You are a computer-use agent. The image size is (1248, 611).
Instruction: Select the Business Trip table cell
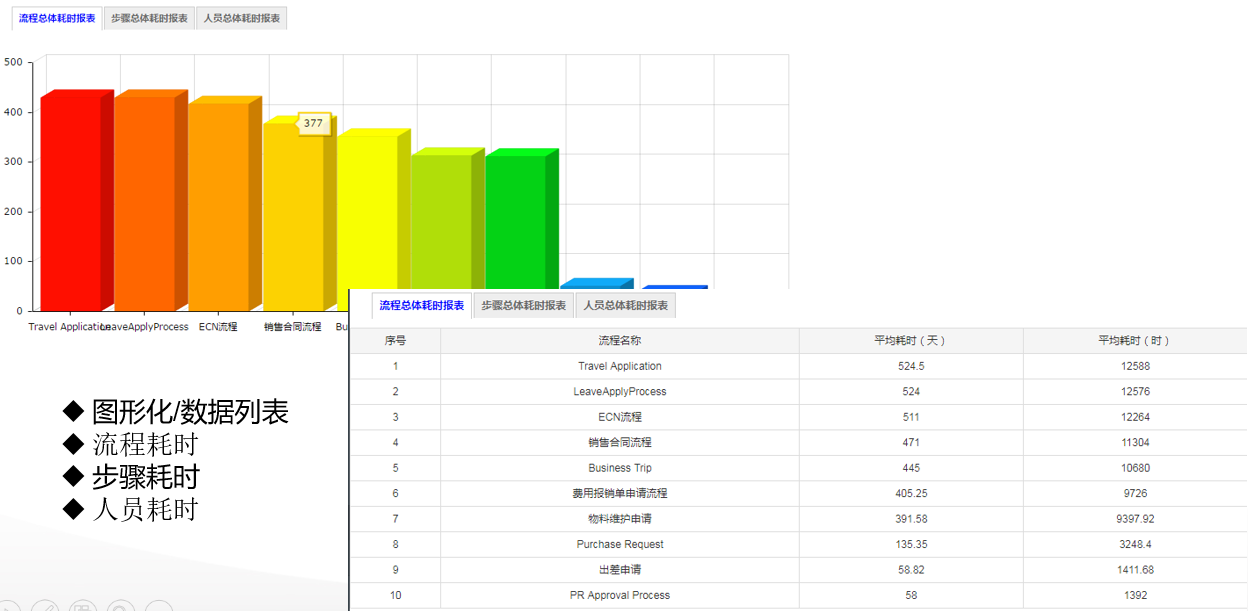coord(620,468)
